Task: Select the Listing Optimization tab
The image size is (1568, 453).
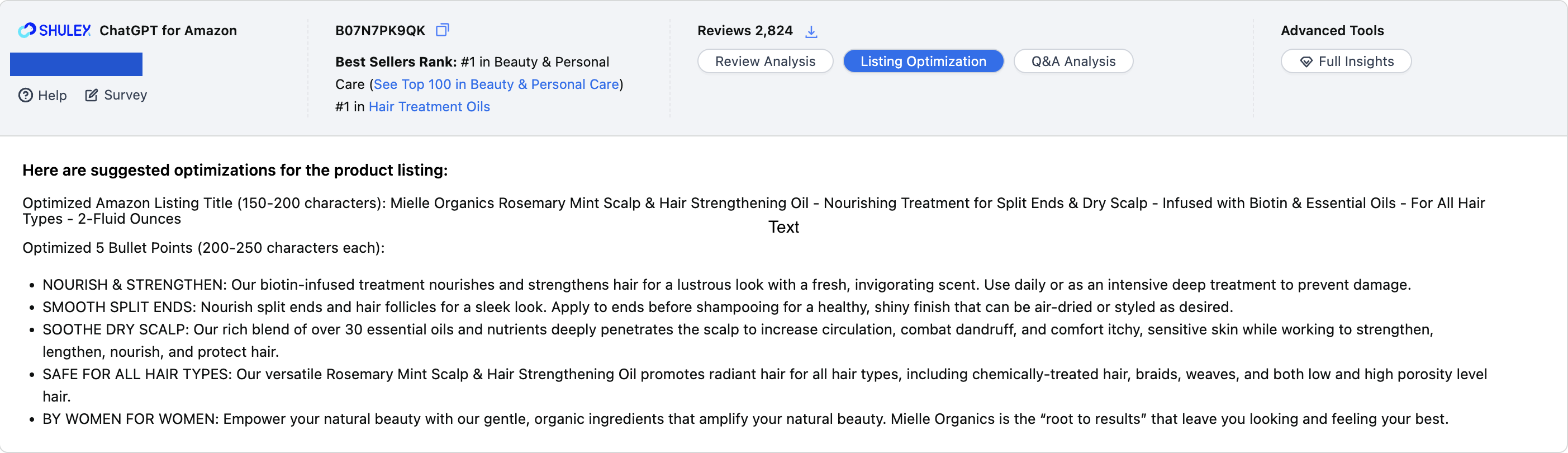Action: 923,61
